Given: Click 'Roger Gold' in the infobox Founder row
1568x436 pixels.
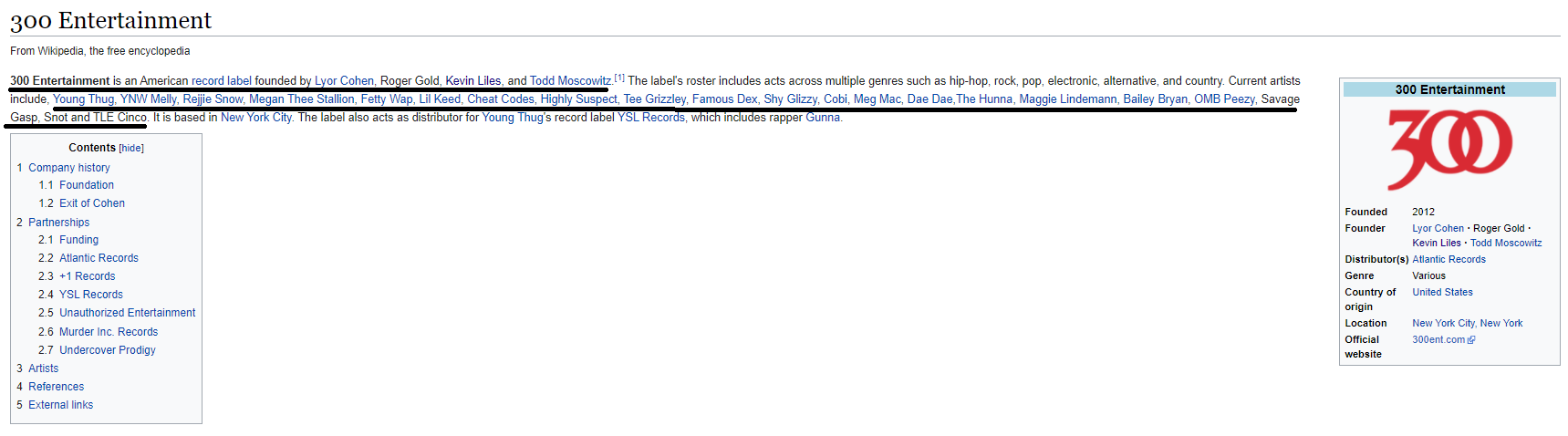Looking at the screenshot, I should (1499, 229).
